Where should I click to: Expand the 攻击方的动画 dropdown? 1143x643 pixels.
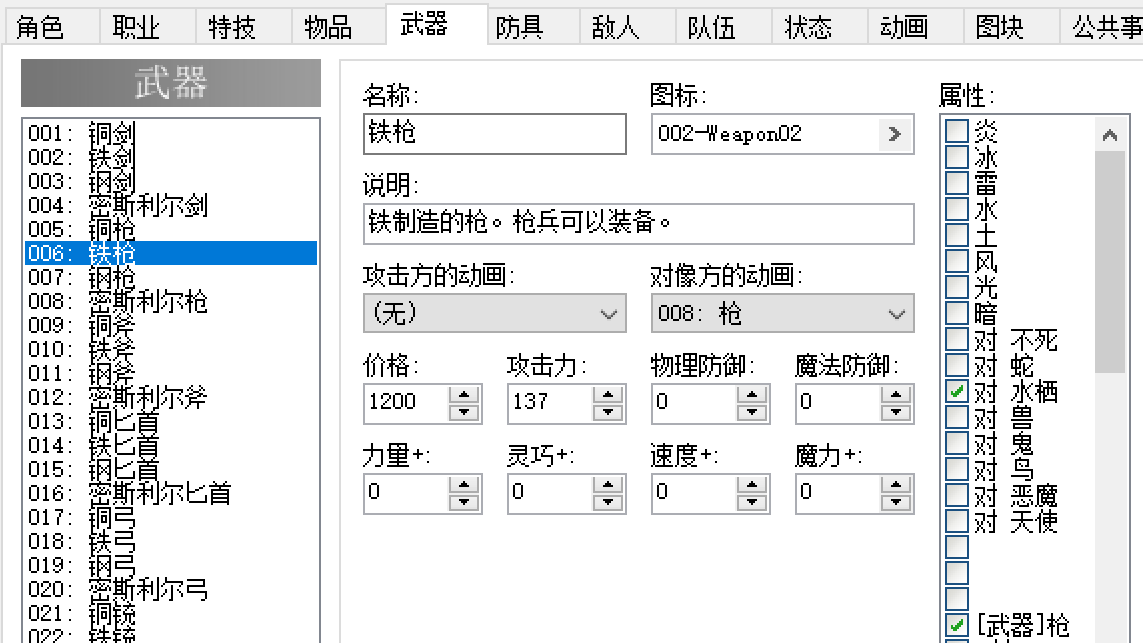coord(494,313)
